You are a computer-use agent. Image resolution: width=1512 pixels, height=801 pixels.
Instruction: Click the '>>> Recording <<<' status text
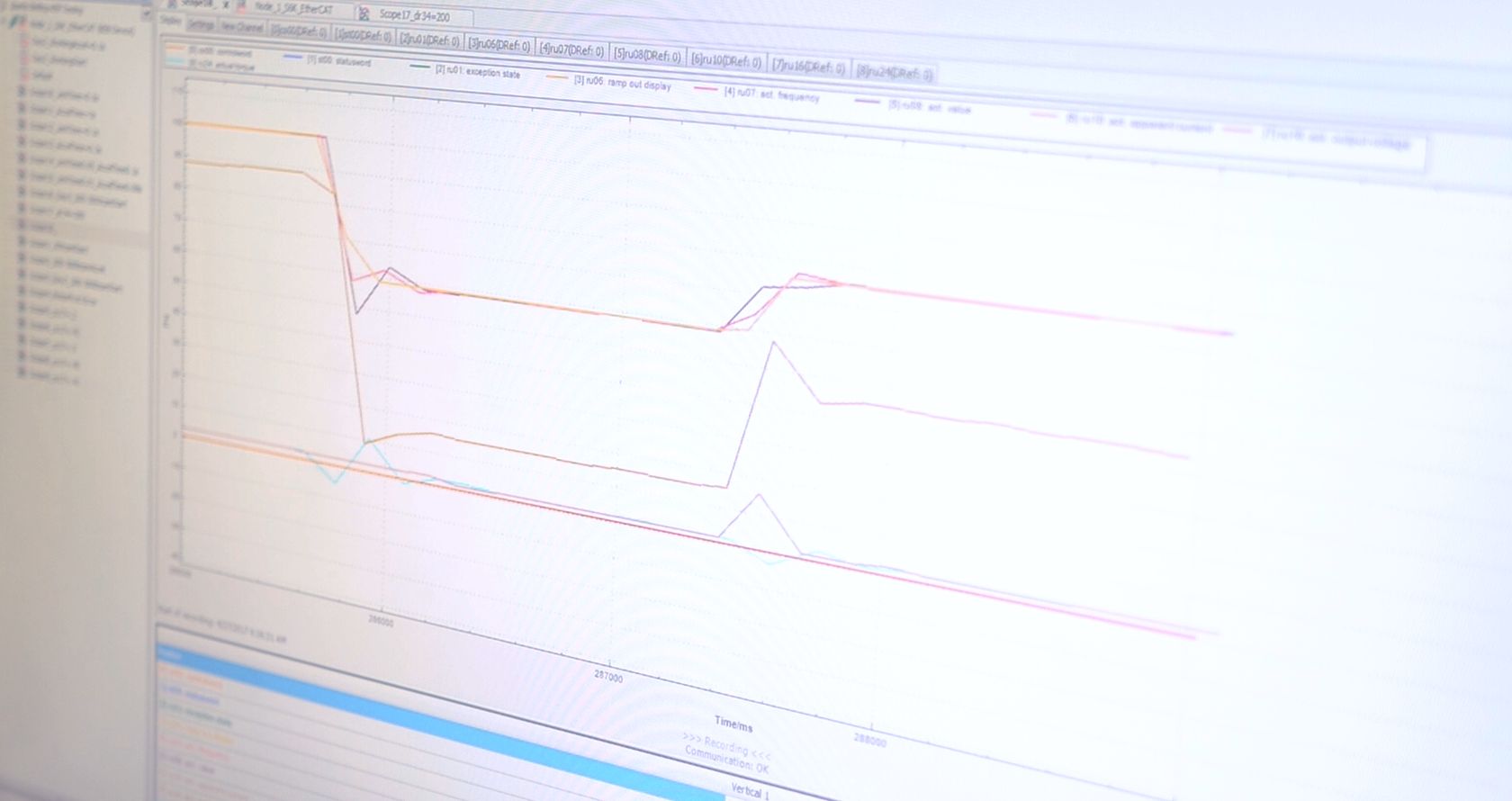(x=726, y=745)
